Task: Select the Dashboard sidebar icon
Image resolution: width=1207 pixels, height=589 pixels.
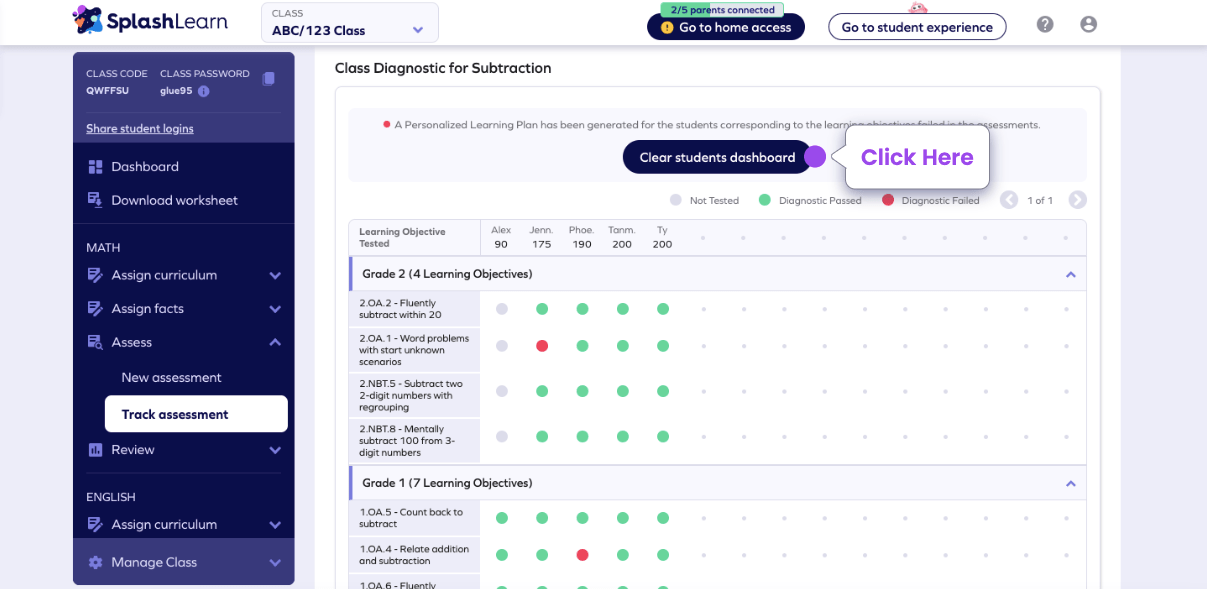Action: pos(95,164)
